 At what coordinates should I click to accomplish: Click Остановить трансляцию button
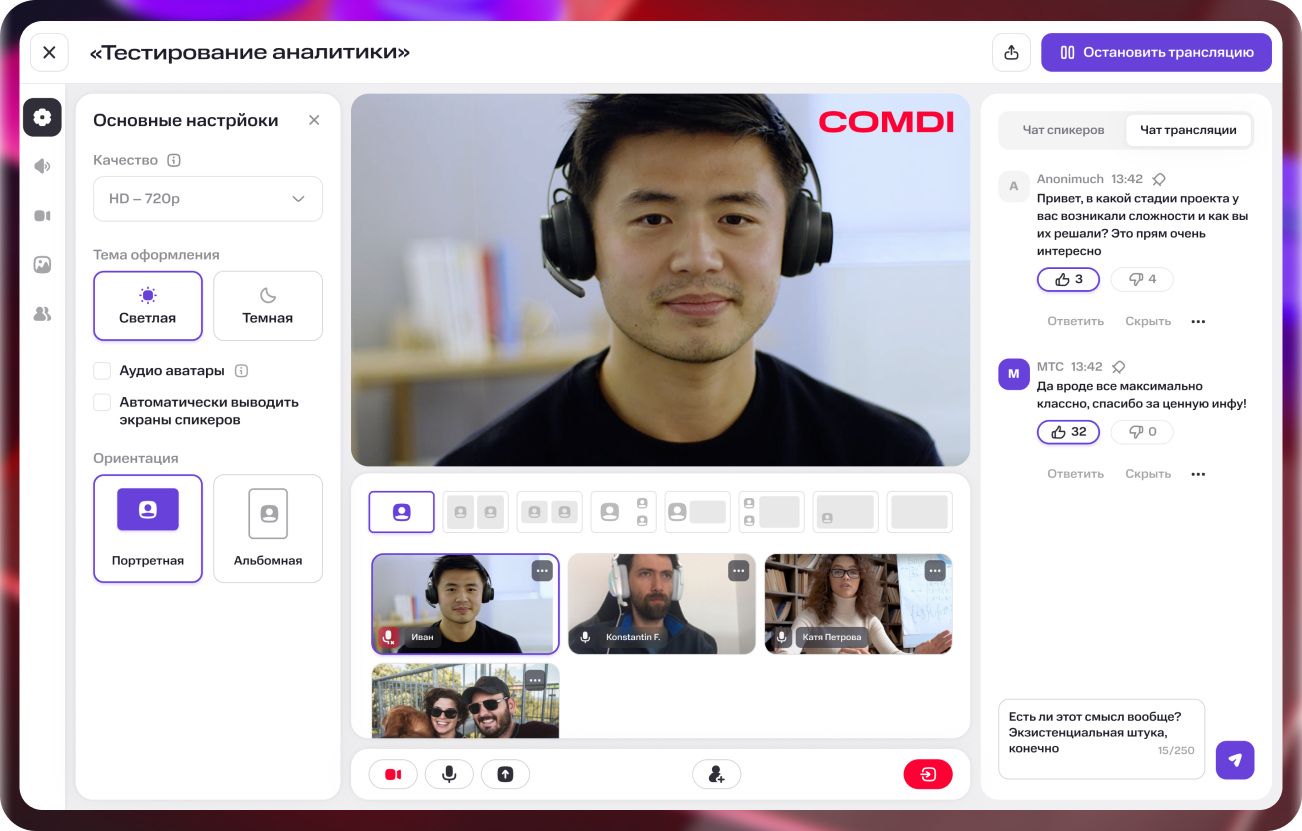pyautogui.click(x=1156, y=52)
